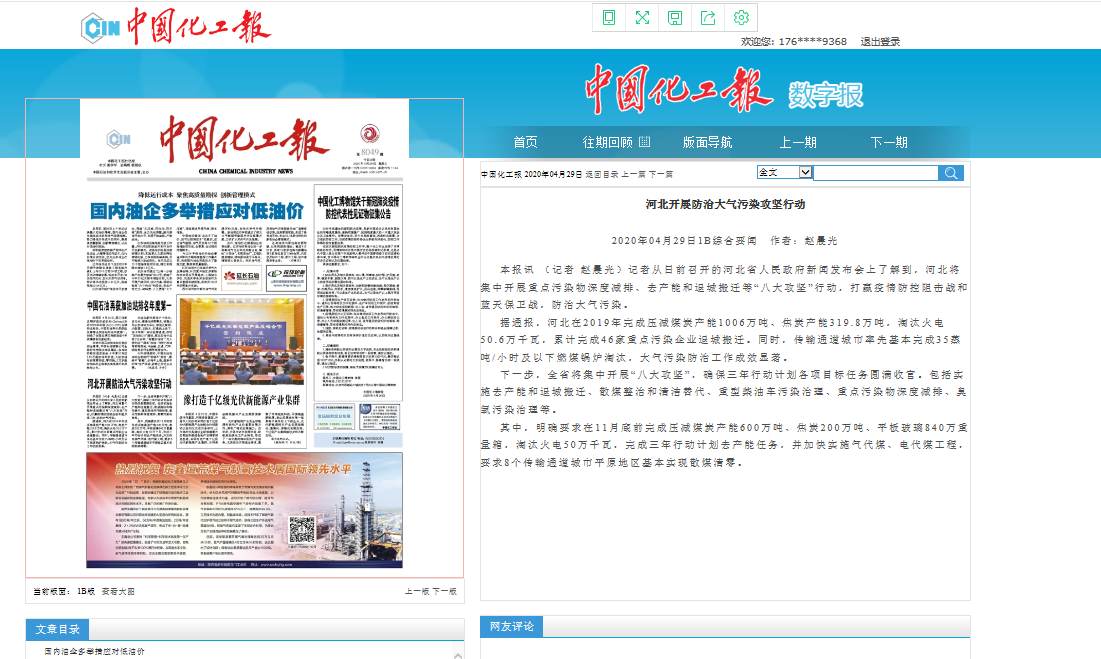Click 退出登录 to log out
The image size is (1101, 659).
click(880, 42)
